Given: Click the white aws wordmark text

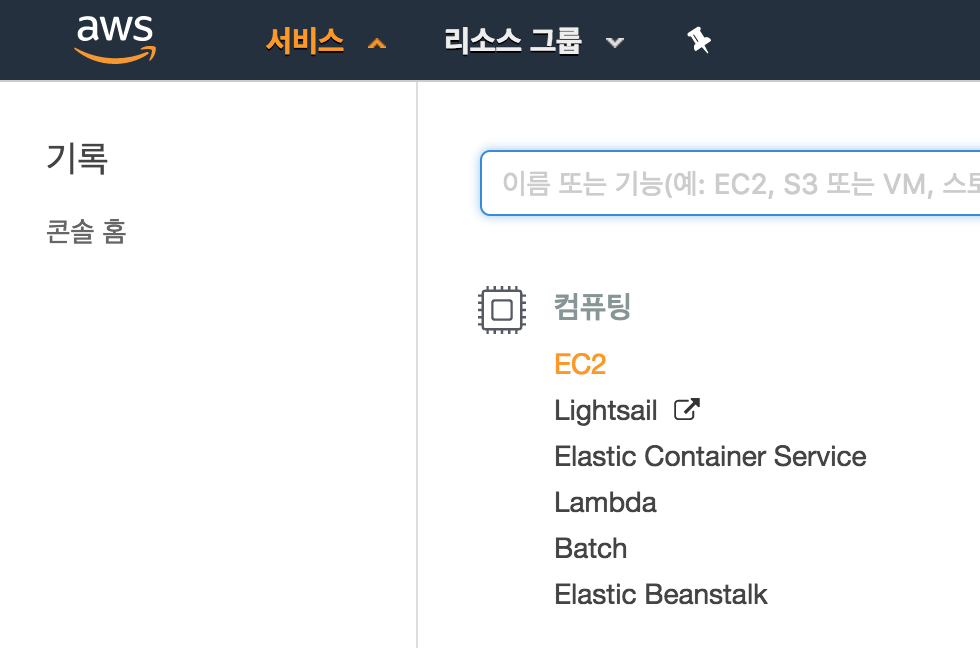Looking at the screenshot, I should point(115,29).
